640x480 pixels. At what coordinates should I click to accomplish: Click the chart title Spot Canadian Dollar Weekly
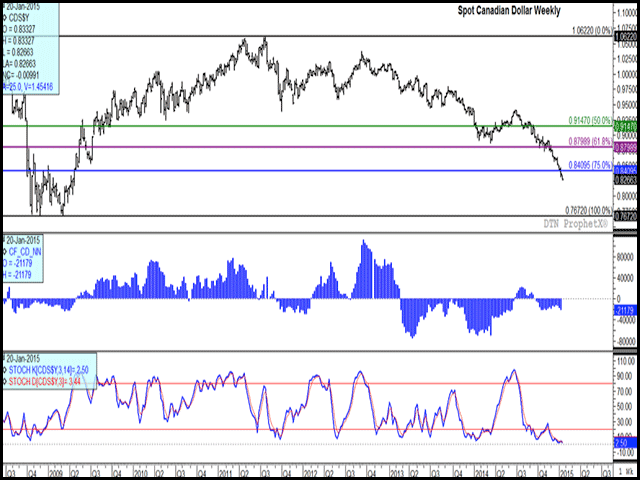[509, 11]
